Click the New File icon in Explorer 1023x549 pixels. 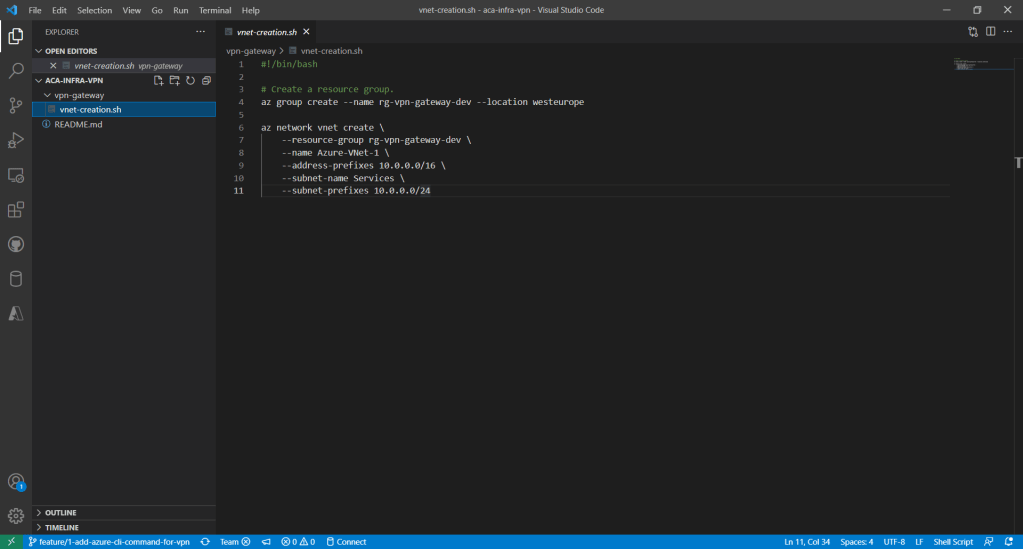click(158, 80)
